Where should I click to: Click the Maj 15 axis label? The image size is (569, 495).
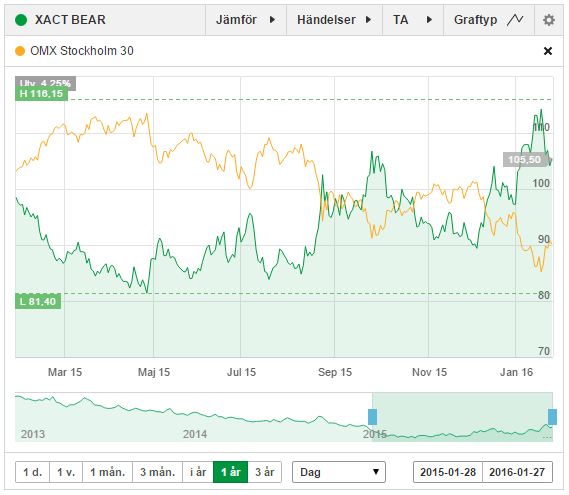tap(154, 372)
